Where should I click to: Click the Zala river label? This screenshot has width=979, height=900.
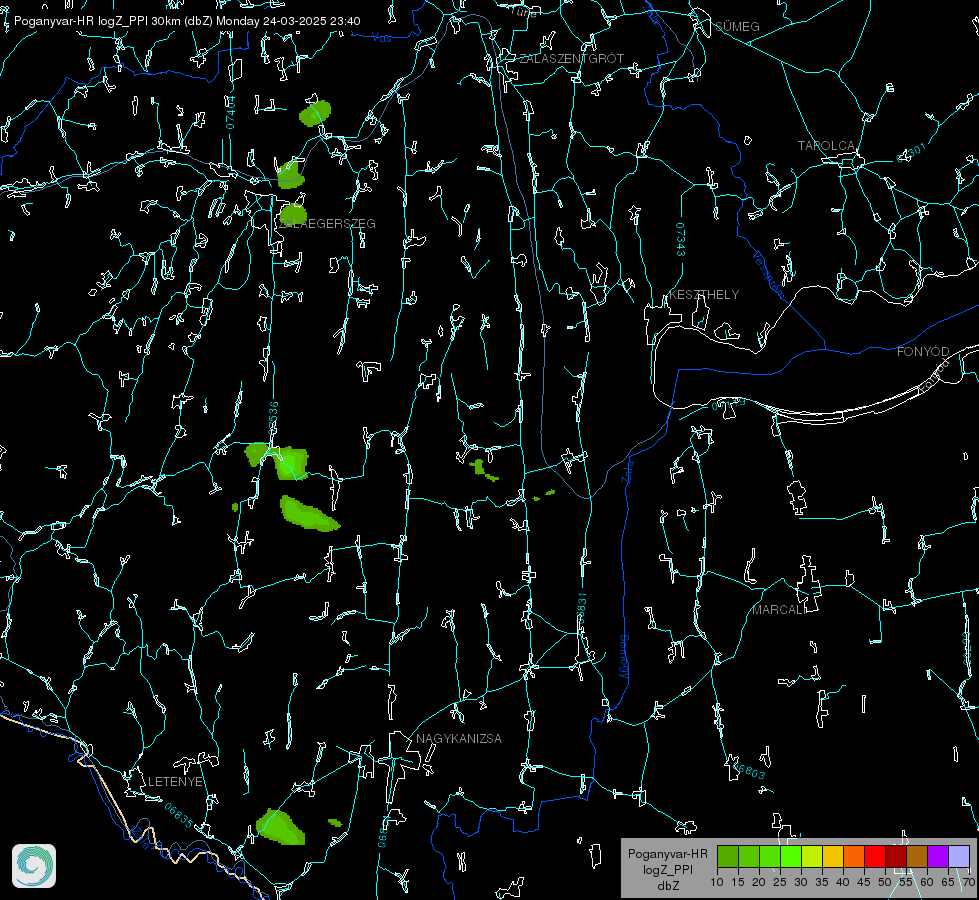628,470
